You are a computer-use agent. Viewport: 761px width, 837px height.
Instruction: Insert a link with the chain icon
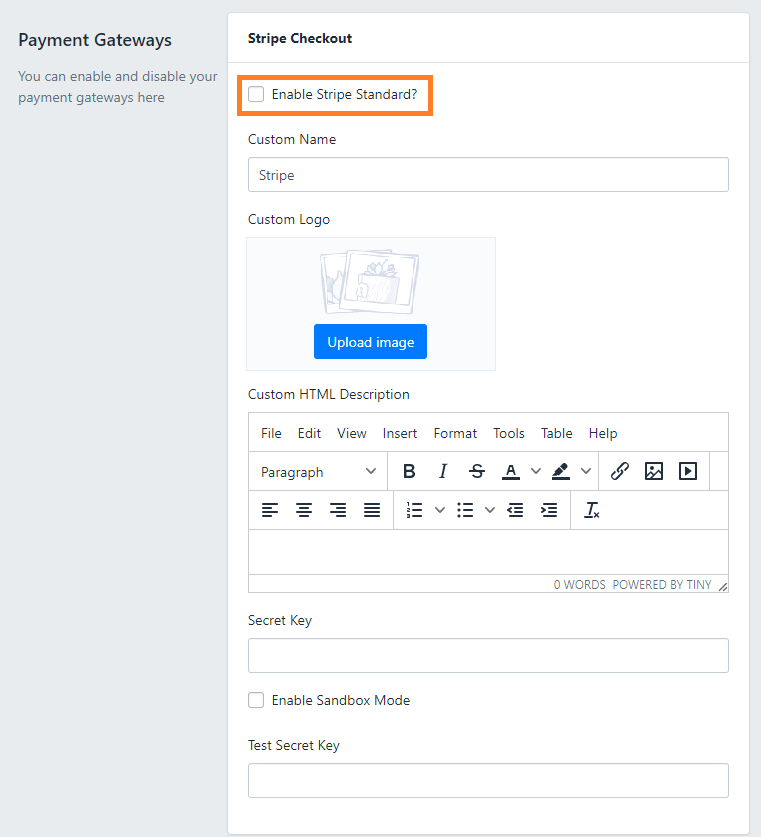click(620, 471)
